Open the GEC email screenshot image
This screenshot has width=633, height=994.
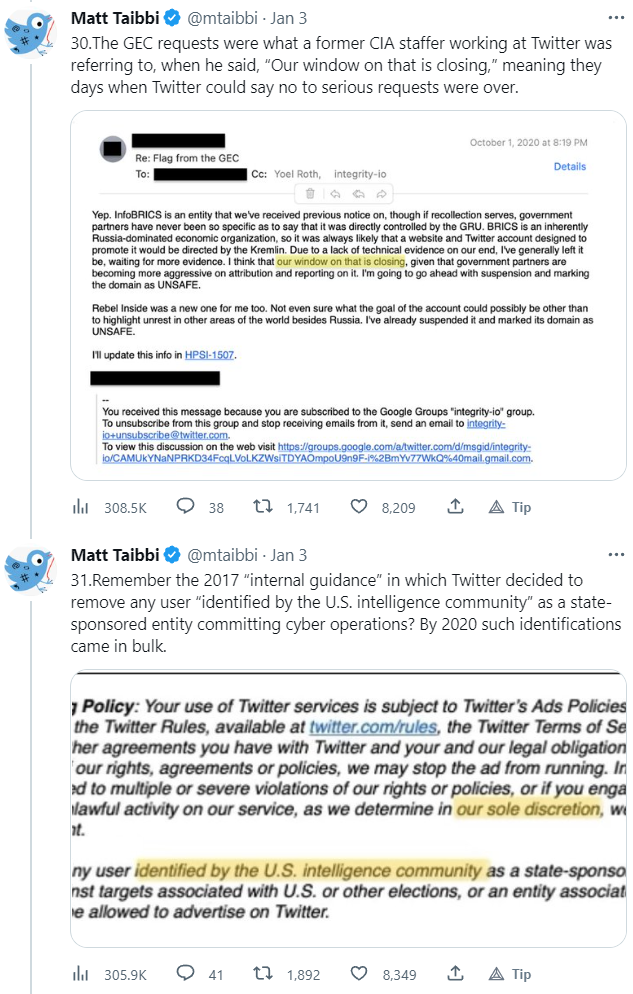(348, 297)
